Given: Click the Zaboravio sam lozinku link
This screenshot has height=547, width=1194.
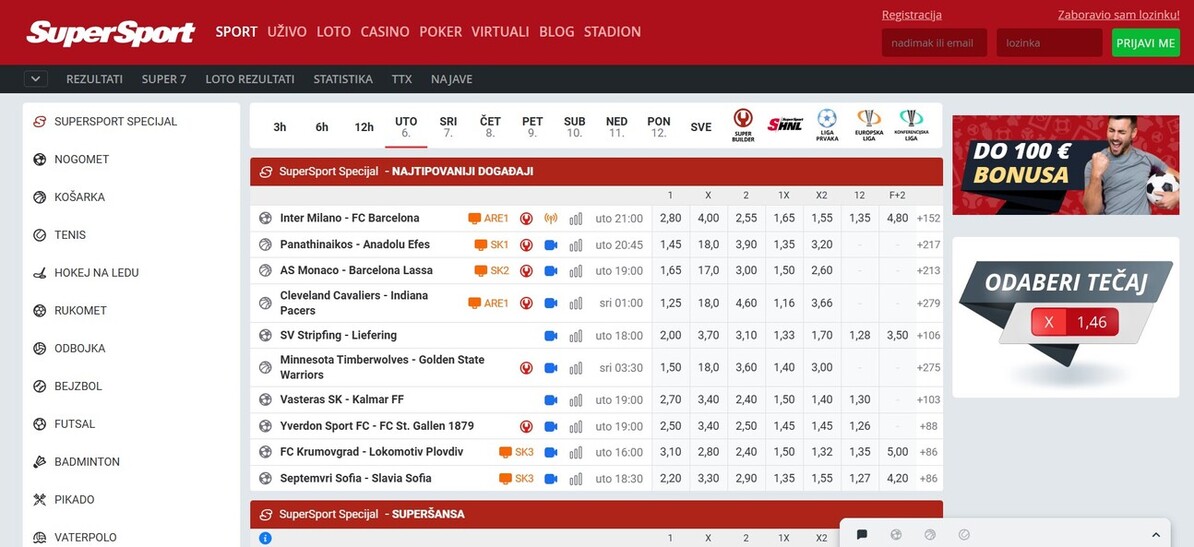Looking at the screenshot, I should coord(1119,14).
